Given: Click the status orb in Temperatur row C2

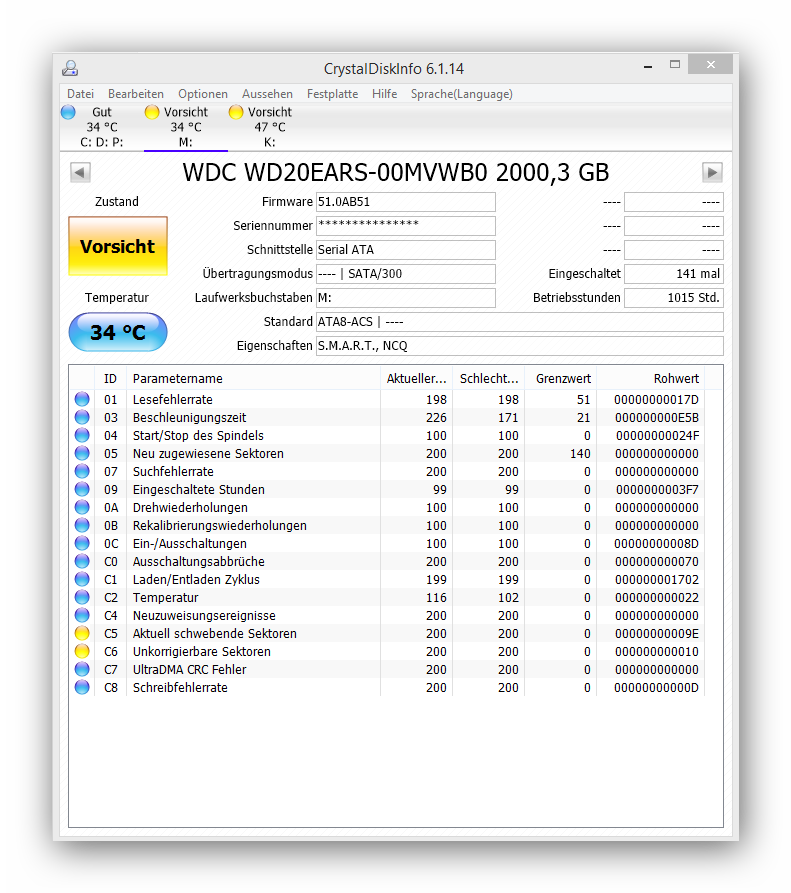Looking at the screenshot, I should point(82,597).
